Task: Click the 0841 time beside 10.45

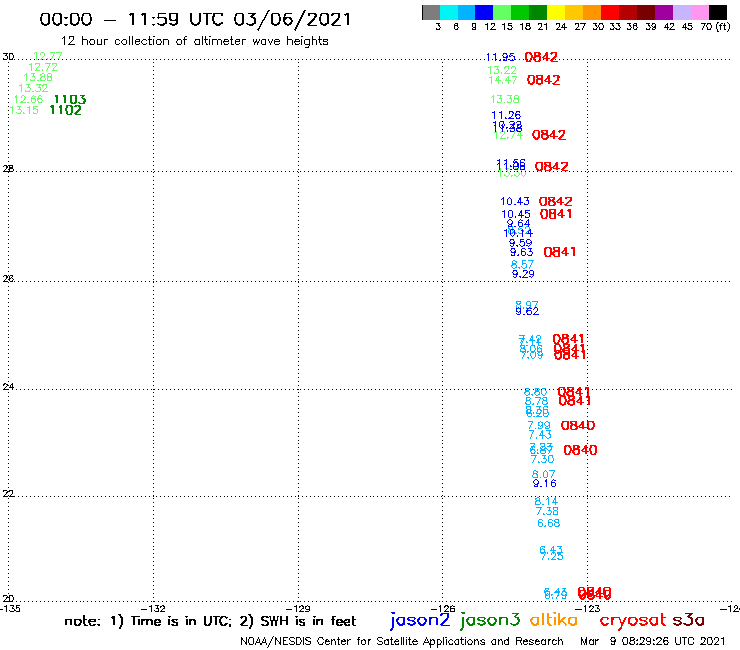Action: 556,214
